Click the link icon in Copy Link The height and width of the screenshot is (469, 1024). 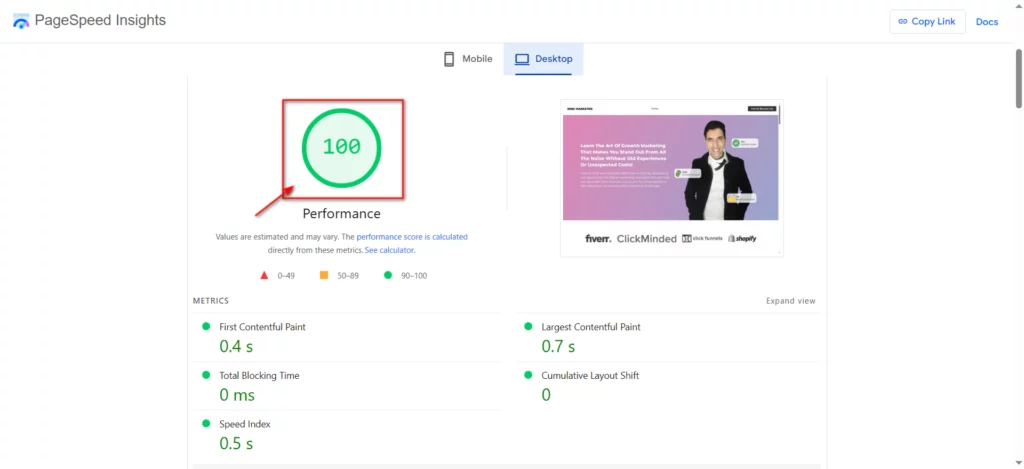[x=903, y=22]
